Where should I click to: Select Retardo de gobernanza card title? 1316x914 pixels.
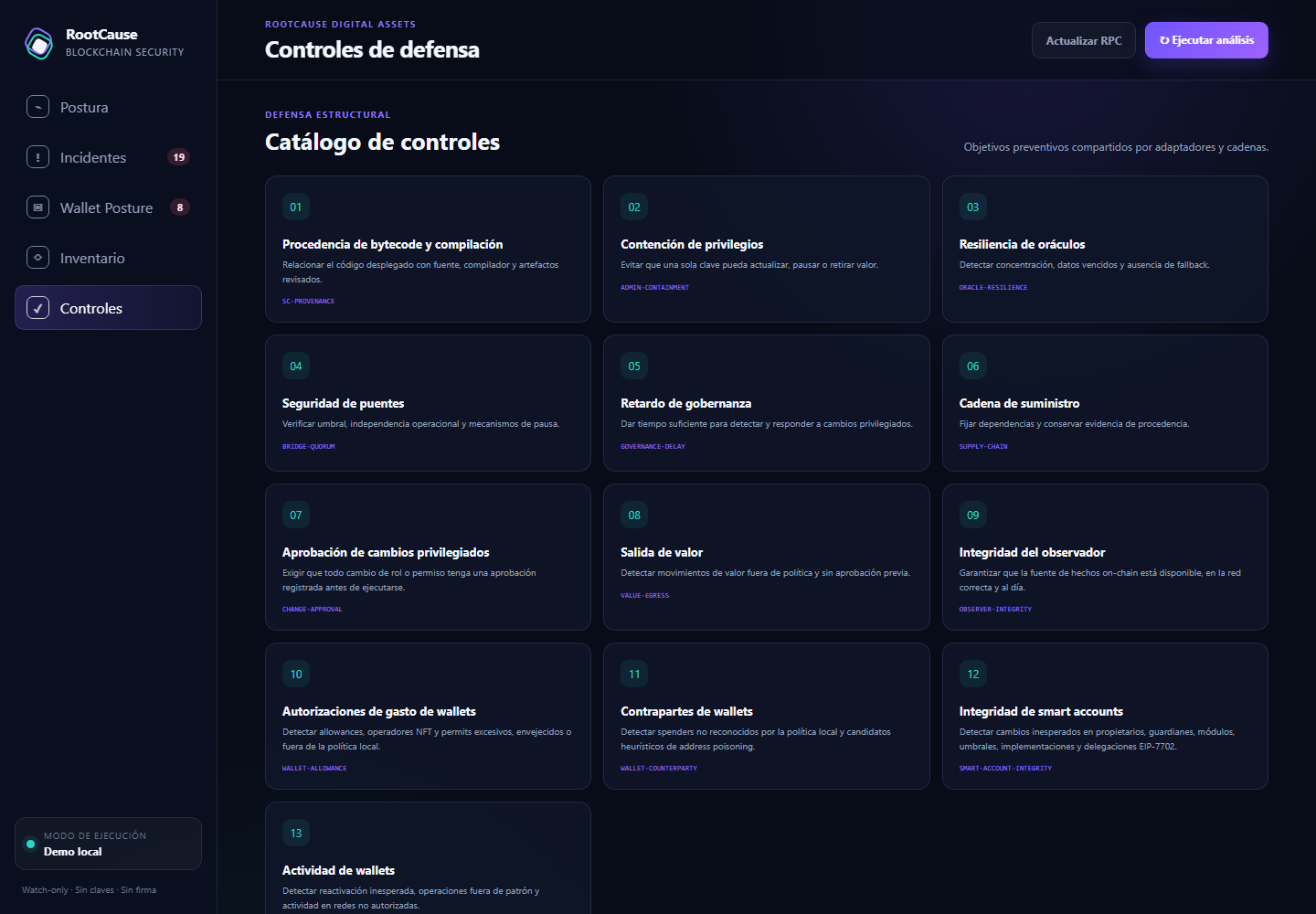click(x=685, y=404)
